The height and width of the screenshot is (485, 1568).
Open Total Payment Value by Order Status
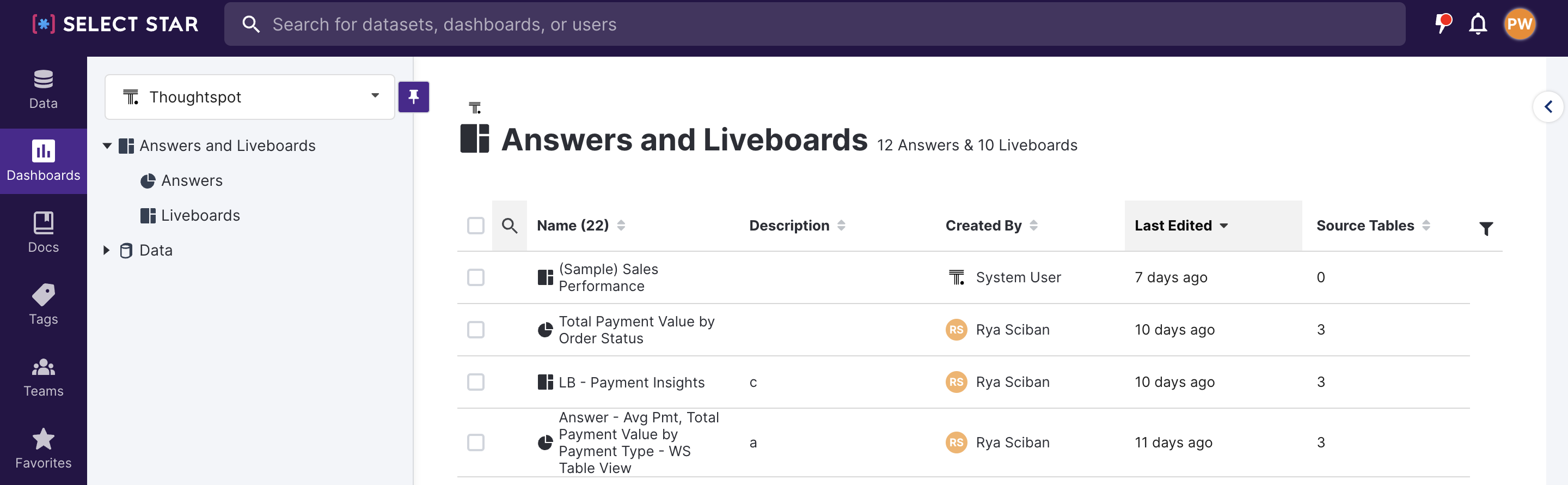(636, 330)
